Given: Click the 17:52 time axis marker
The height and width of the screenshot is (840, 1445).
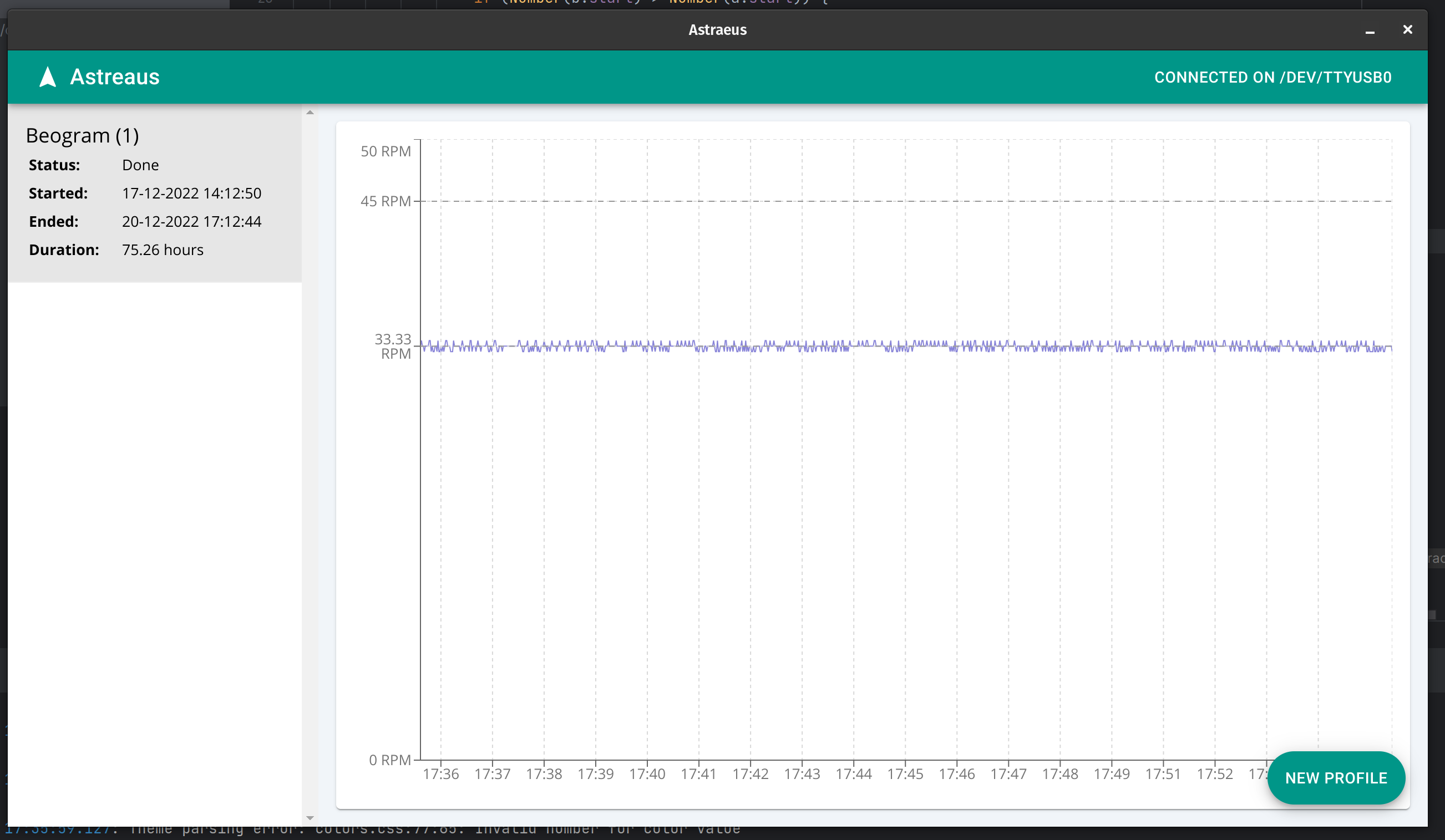Looking at the screenshot, I should pyautogui.click(x=1214, y=774).
